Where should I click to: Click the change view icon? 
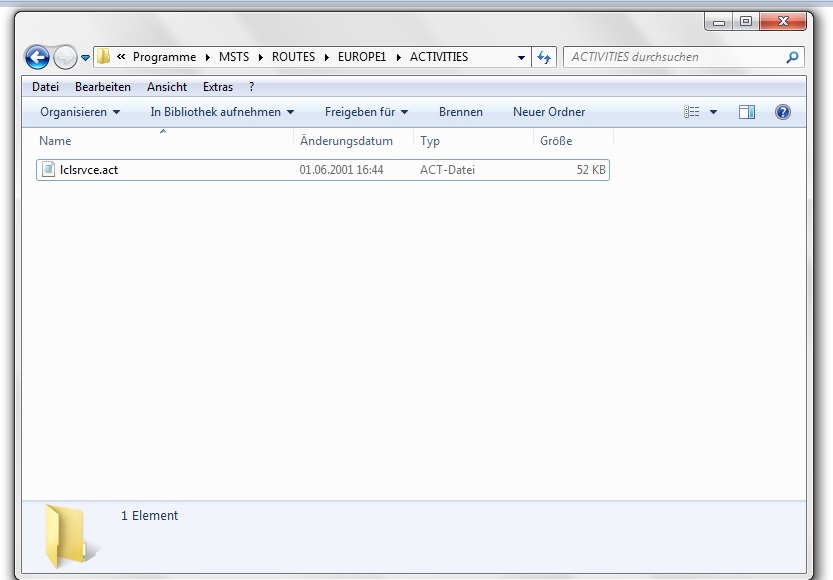tap(692, 112)
